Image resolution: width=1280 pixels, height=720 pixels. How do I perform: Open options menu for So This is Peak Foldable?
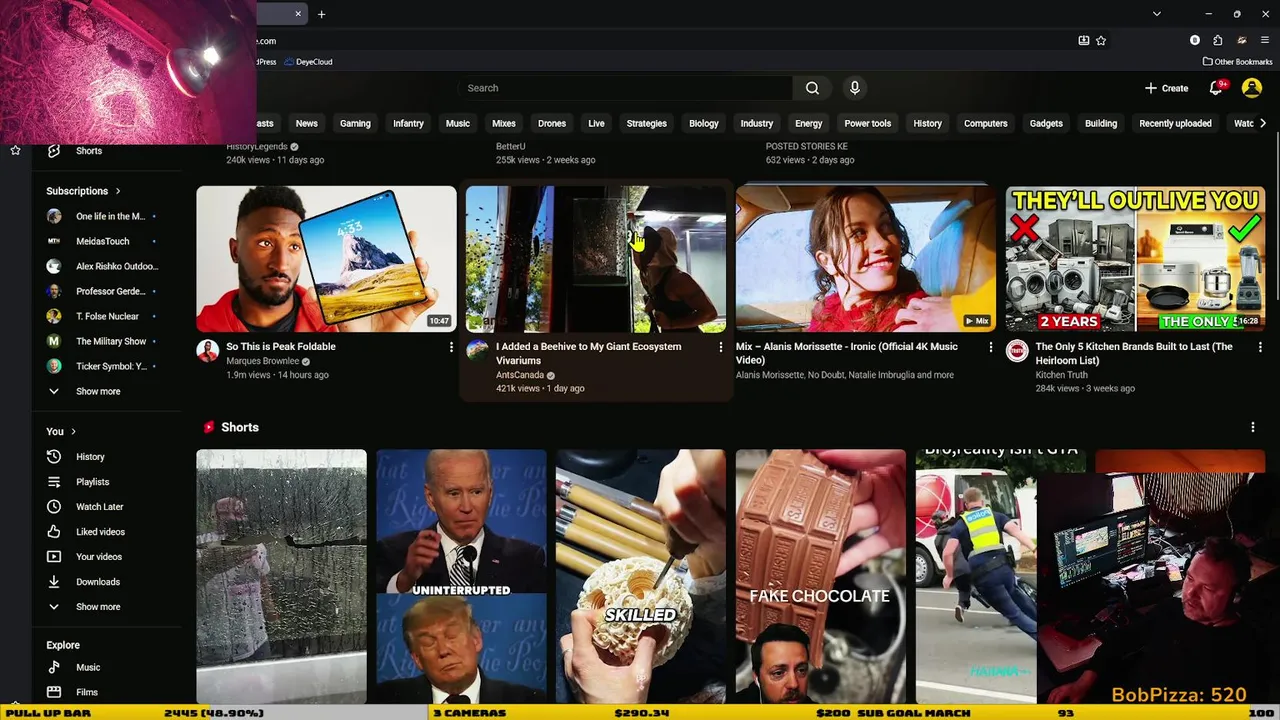[451, 347]
